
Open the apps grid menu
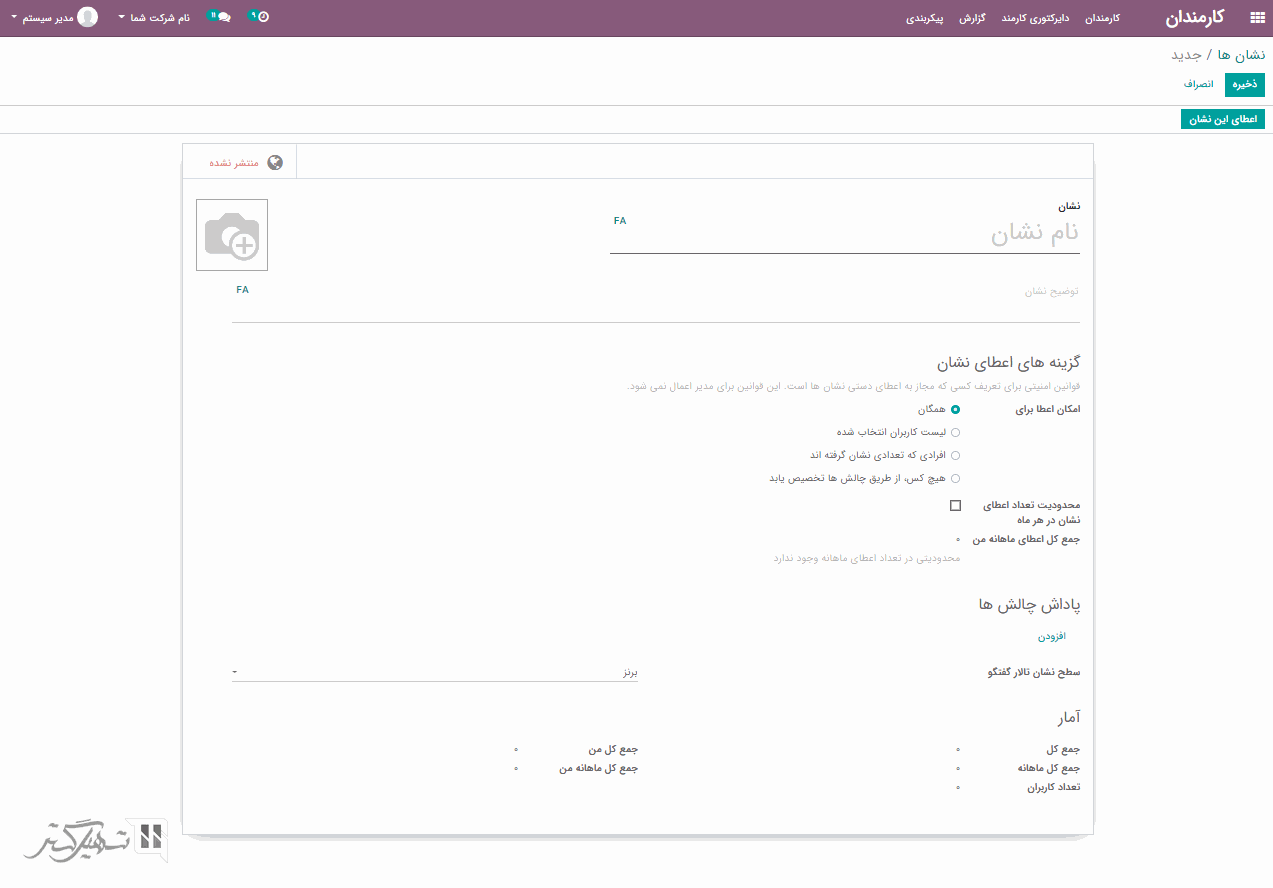coord(1257,18)
